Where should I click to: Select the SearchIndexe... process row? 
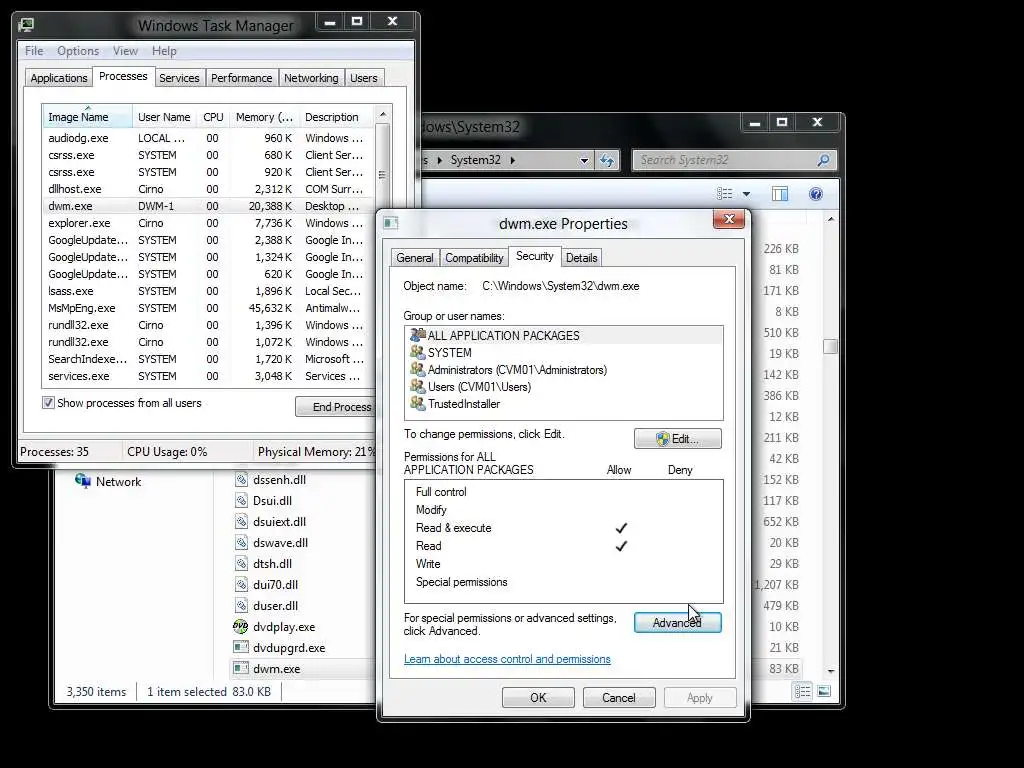coord(208,359)
